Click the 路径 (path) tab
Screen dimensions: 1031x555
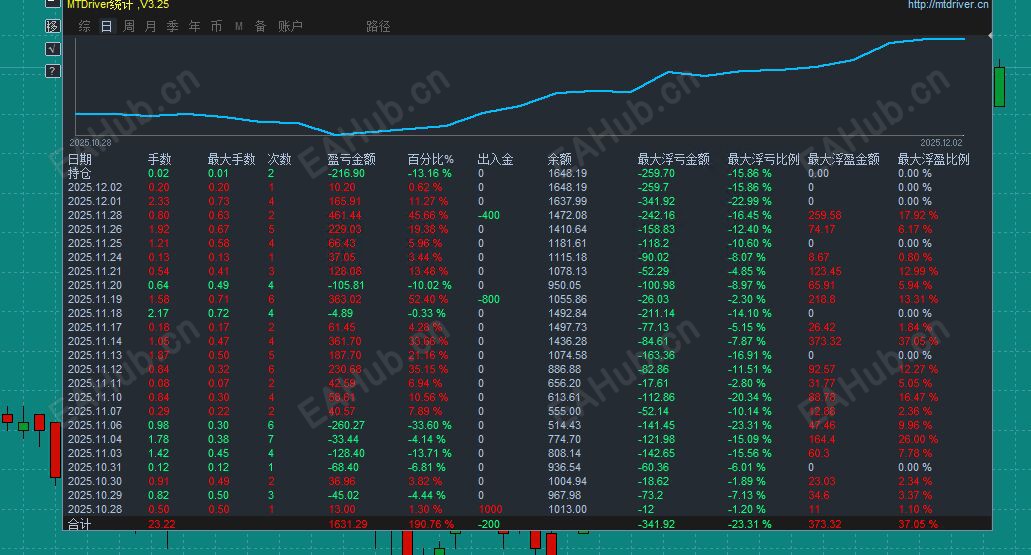(x=378, y=26)
